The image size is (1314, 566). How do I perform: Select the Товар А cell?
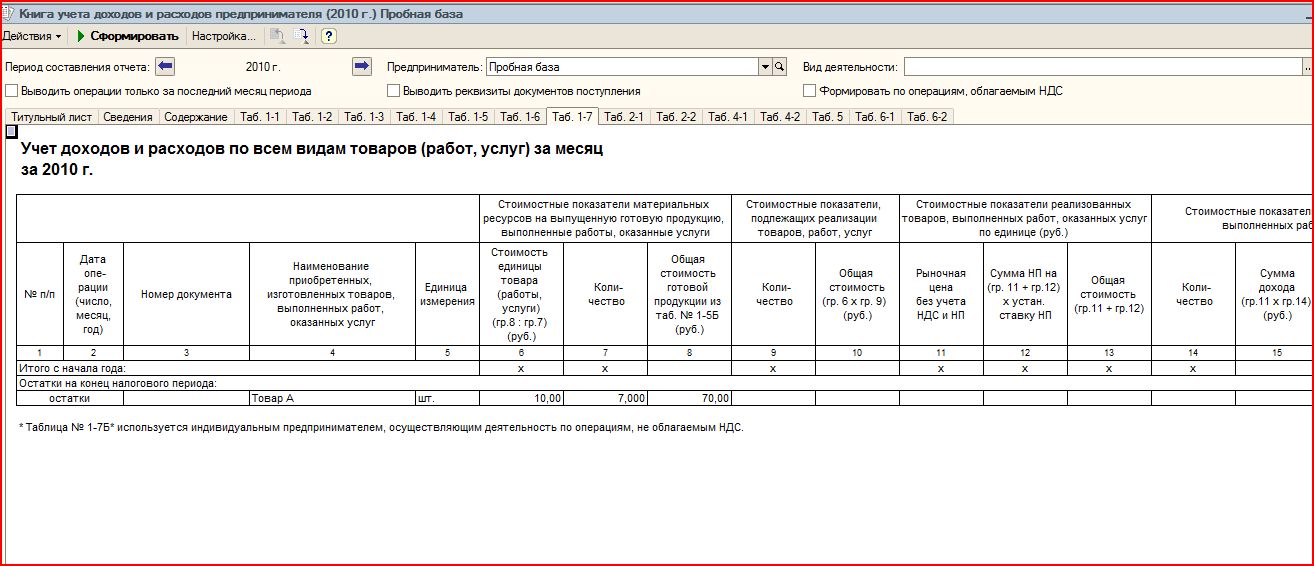(332, 398)
